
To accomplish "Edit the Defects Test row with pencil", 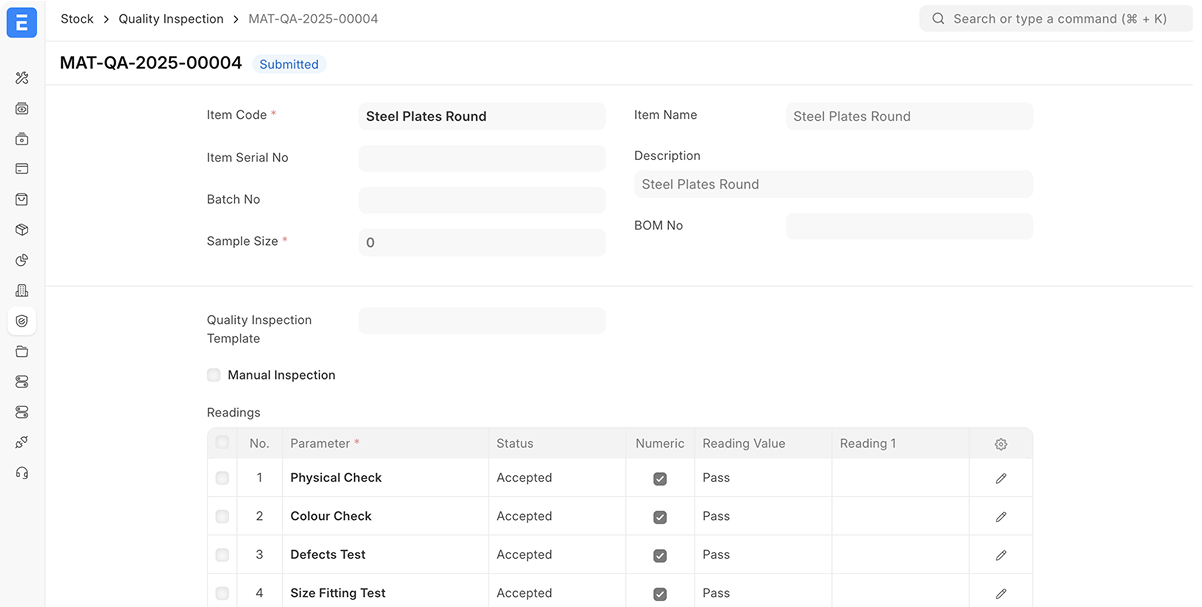I will 1001,555.
